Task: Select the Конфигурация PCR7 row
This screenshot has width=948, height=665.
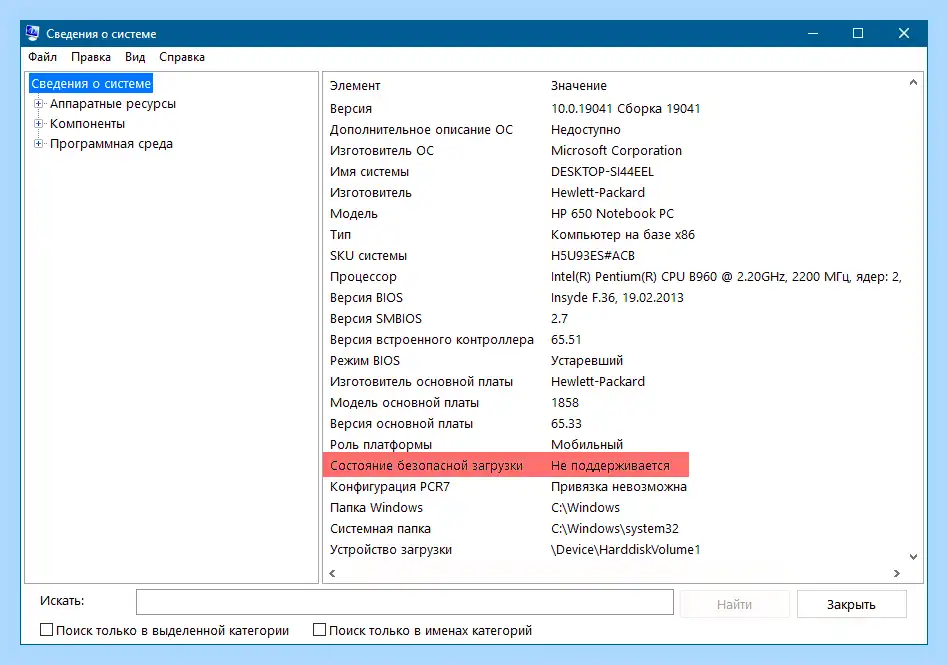Action: point(614,487)
